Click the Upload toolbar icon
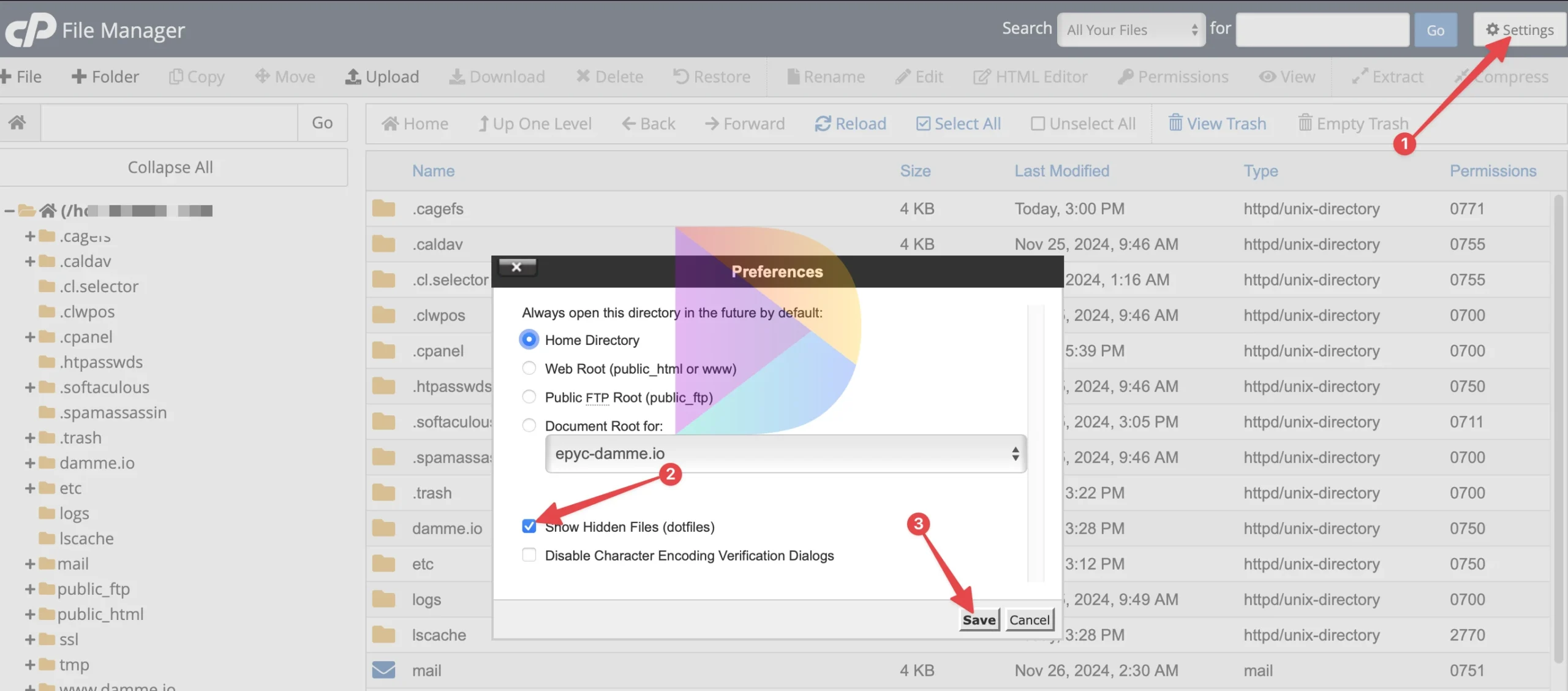Screen dimensions: 1568x691 [353, 77]
